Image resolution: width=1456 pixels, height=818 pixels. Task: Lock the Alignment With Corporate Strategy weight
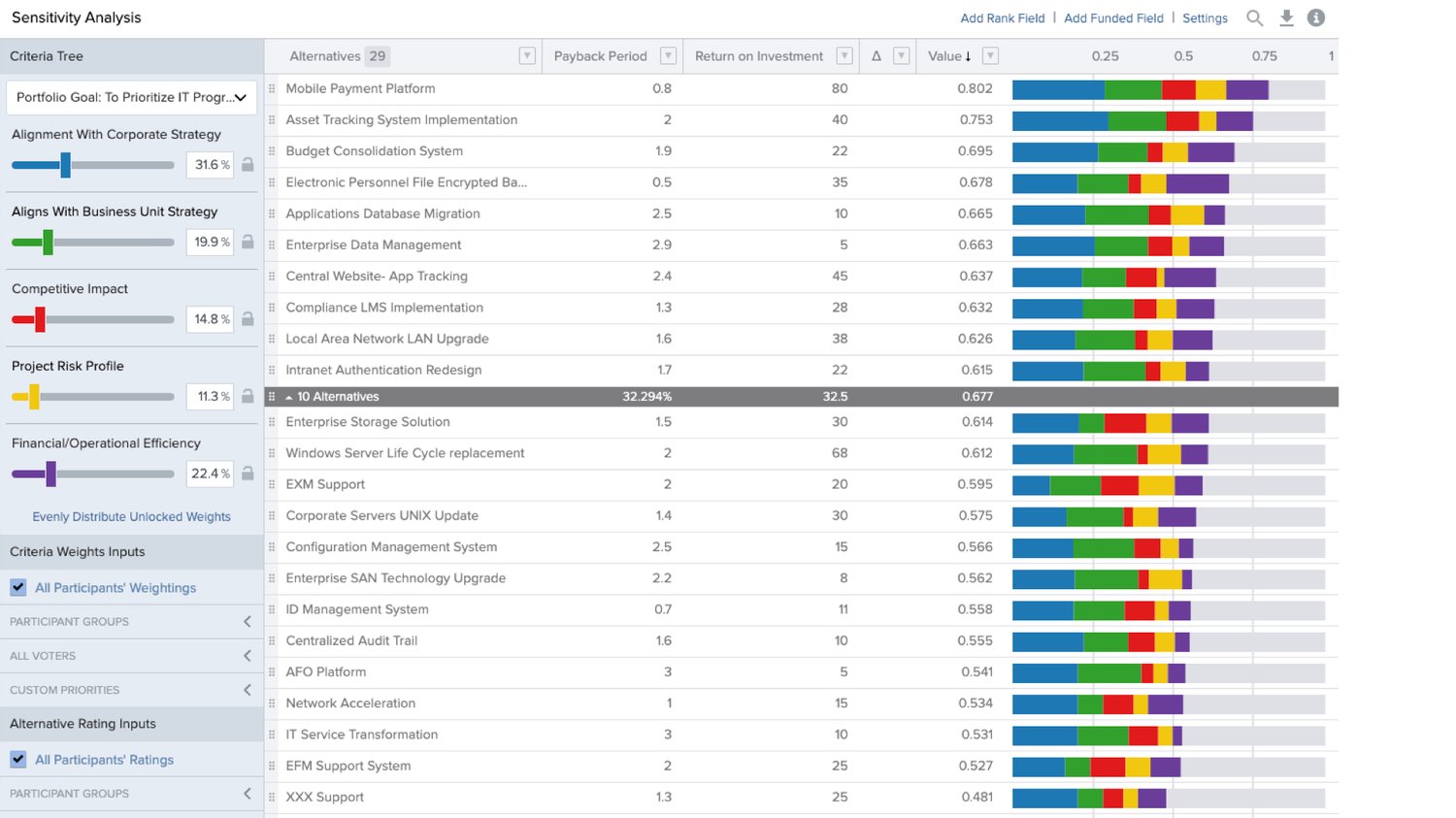(x=248, y=165)
